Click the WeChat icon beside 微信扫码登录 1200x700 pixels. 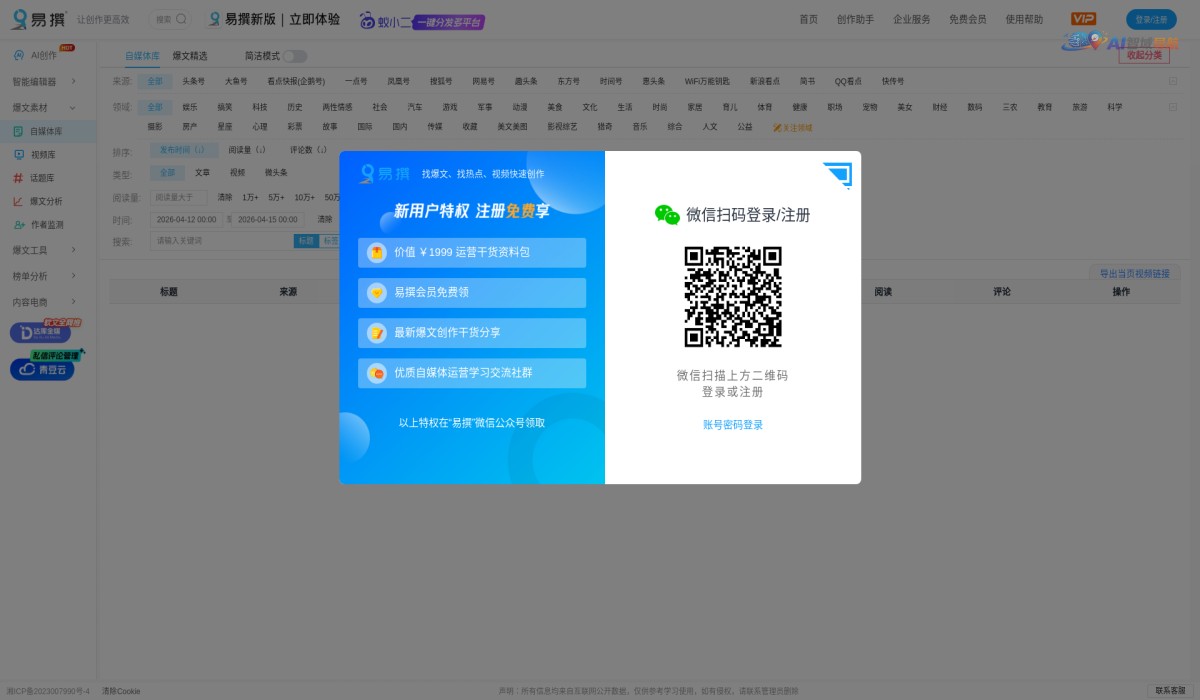pyautogui.click(x=666, y=214)
